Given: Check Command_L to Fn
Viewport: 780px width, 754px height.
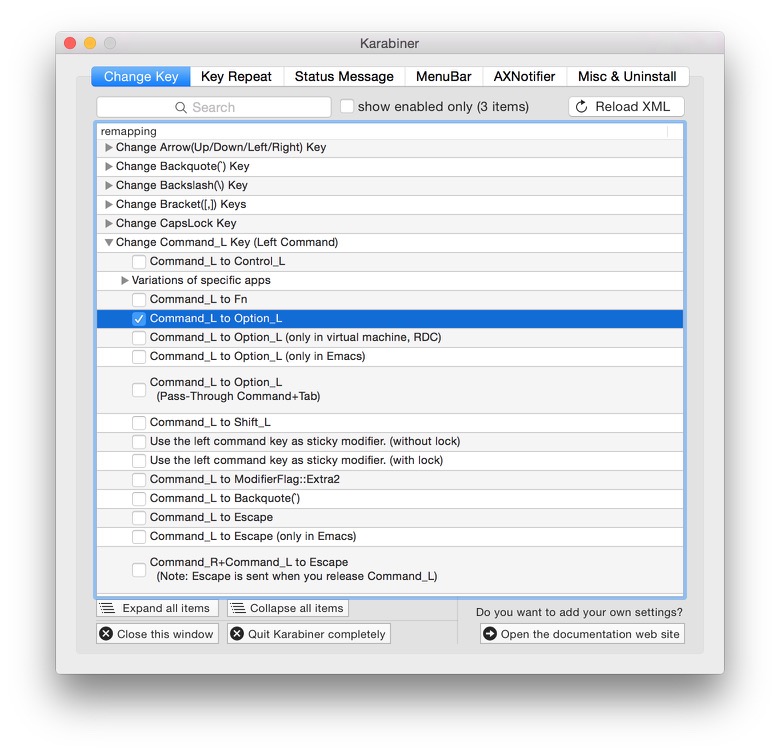Looking at the screenshot, I should [x=139, y=299].
